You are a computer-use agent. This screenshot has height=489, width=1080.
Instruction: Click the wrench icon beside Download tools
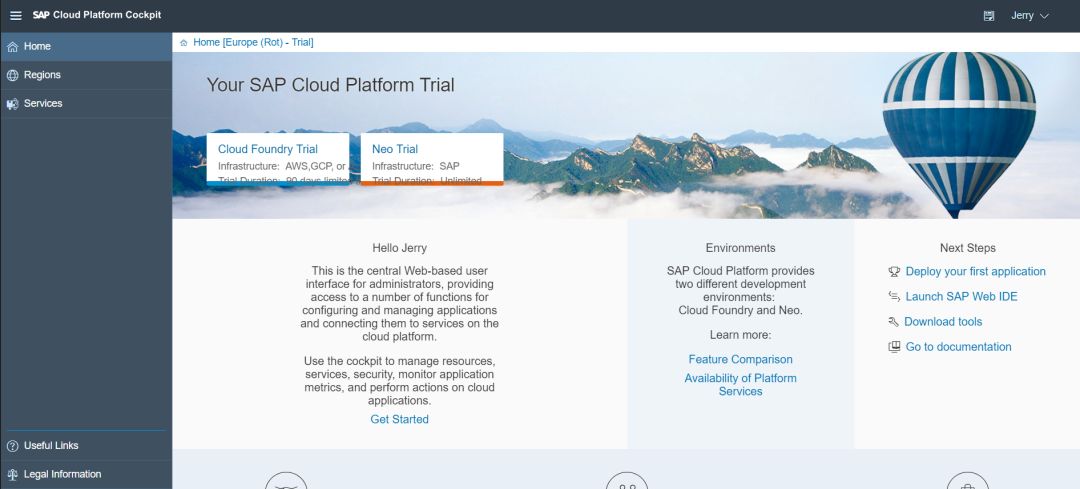pos(893,322)
